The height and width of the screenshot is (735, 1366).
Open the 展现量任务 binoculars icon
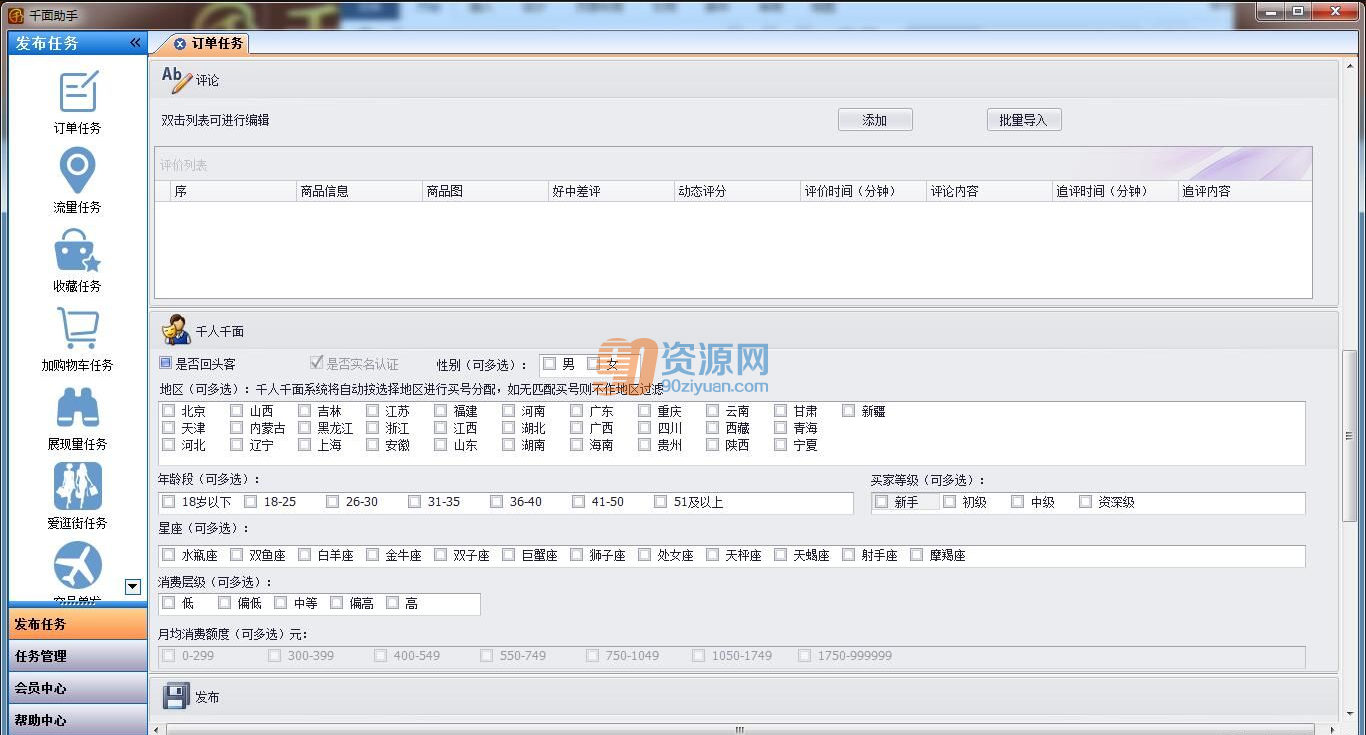tap(78, 408)
